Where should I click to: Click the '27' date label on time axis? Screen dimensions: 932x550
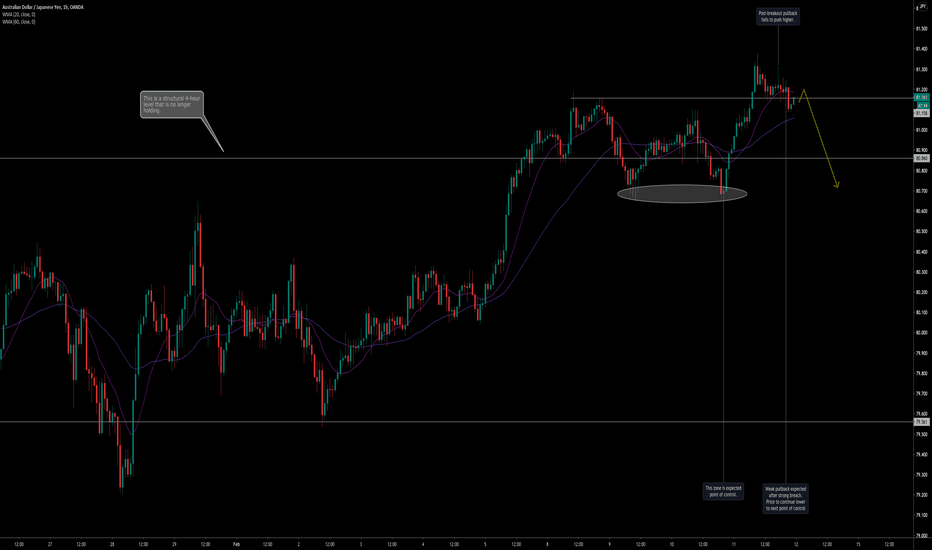pyautogui.click(x=50, y=544)
